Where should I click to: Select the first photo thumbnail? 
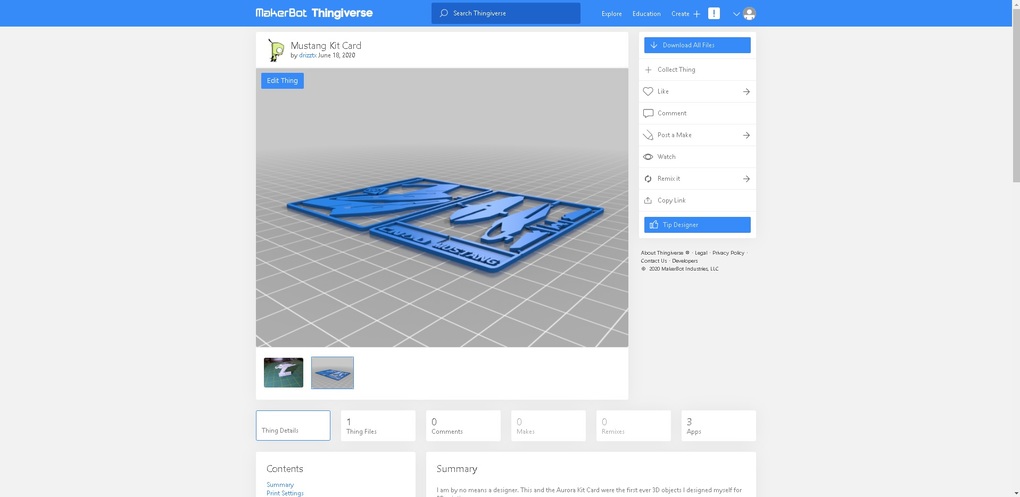point(284,373)
